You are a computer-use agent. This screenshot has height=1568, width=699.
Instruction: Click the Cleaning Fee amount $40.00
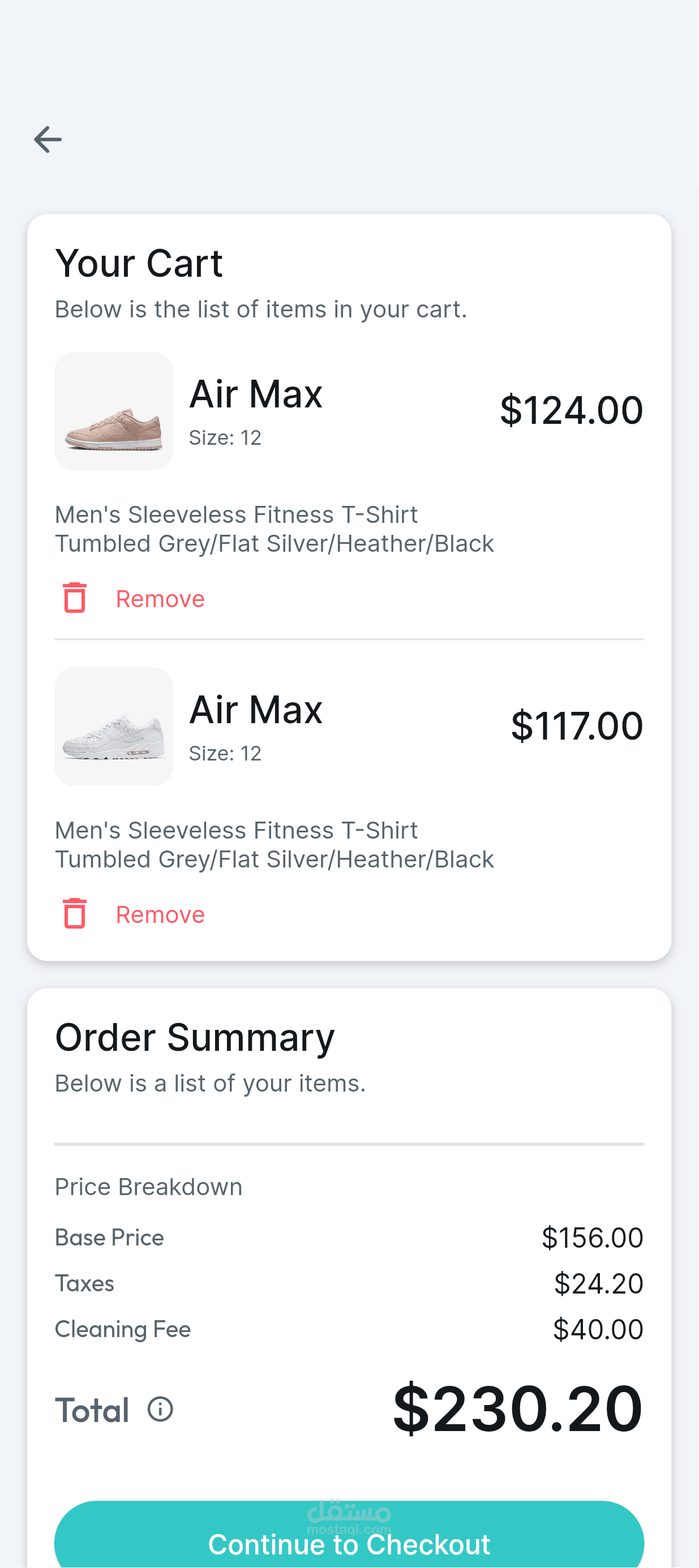coord(597,1329)
